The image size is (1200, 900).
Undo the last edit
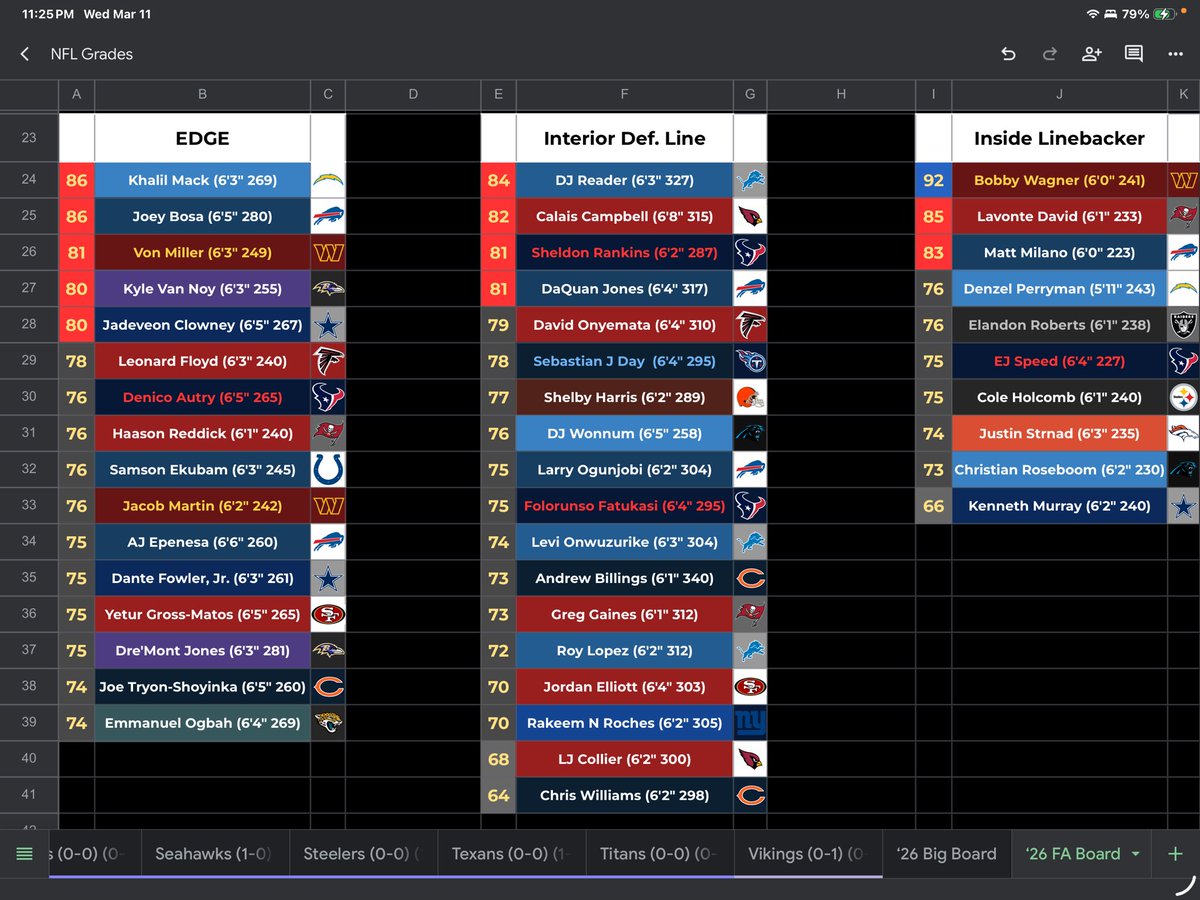tap(1008, 54)
